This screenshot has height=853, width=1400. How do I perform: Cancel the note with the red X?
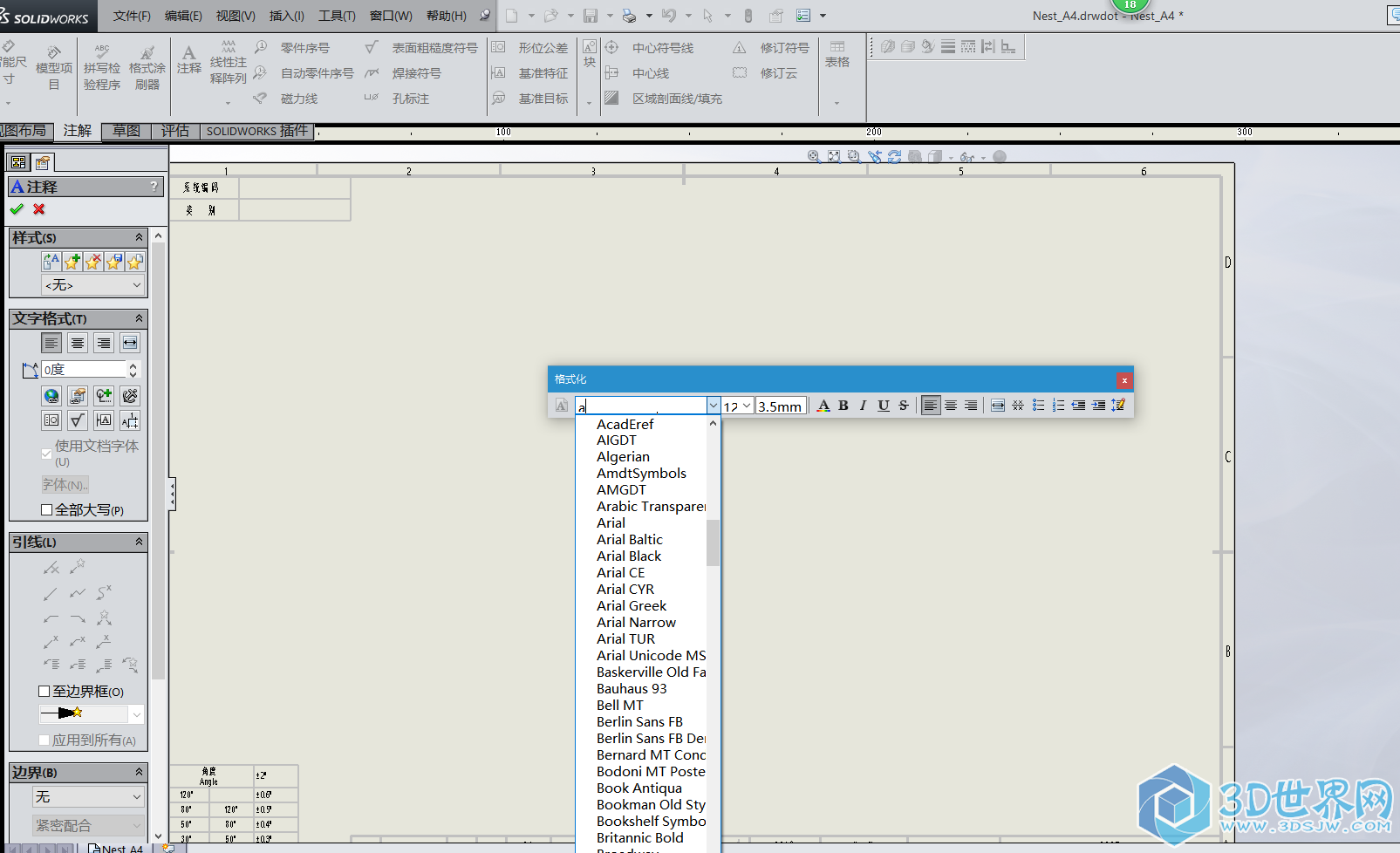tap(39, 209)
